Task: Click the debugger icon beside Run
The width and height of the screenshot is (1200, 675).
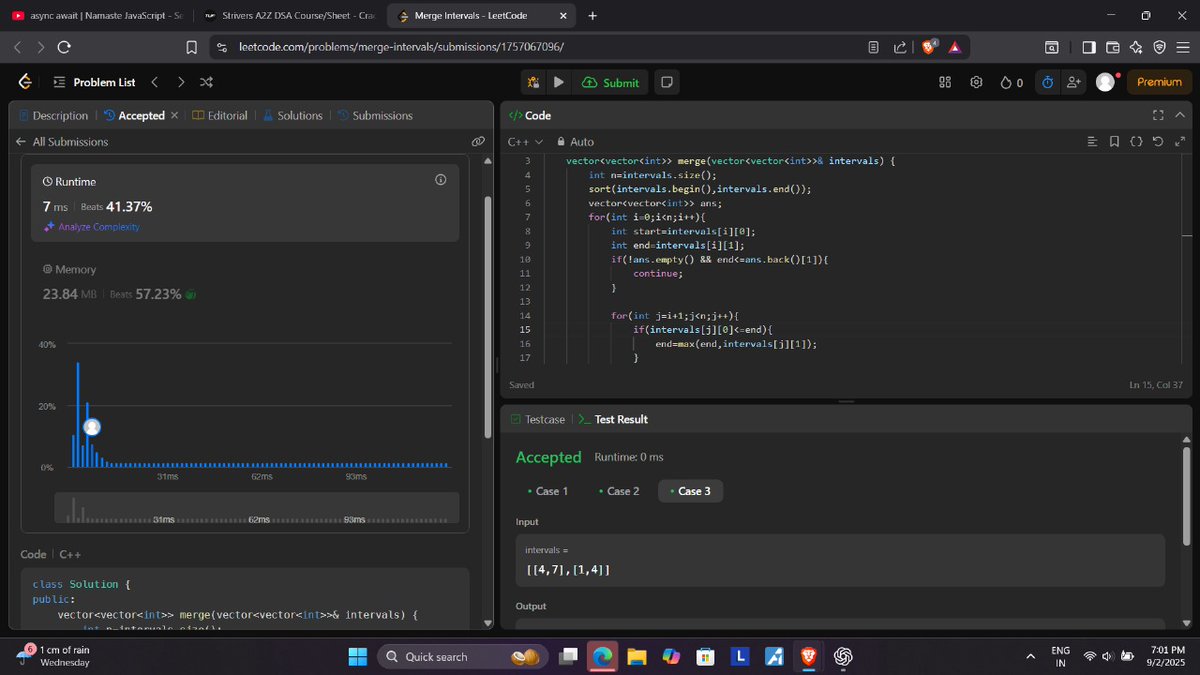Action: tap(534, 82)
